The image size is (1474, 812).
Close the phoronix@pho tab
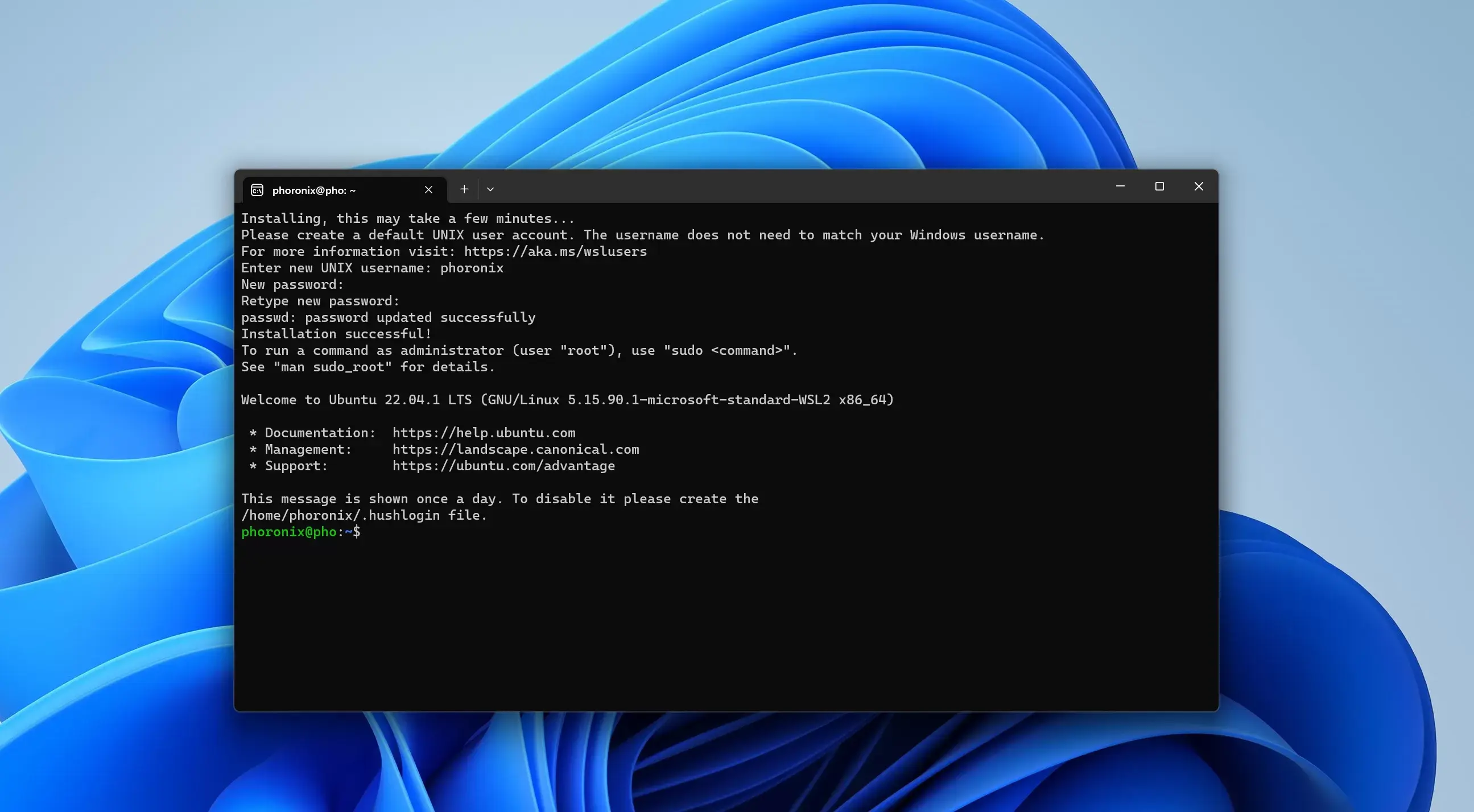click(428, 190)
